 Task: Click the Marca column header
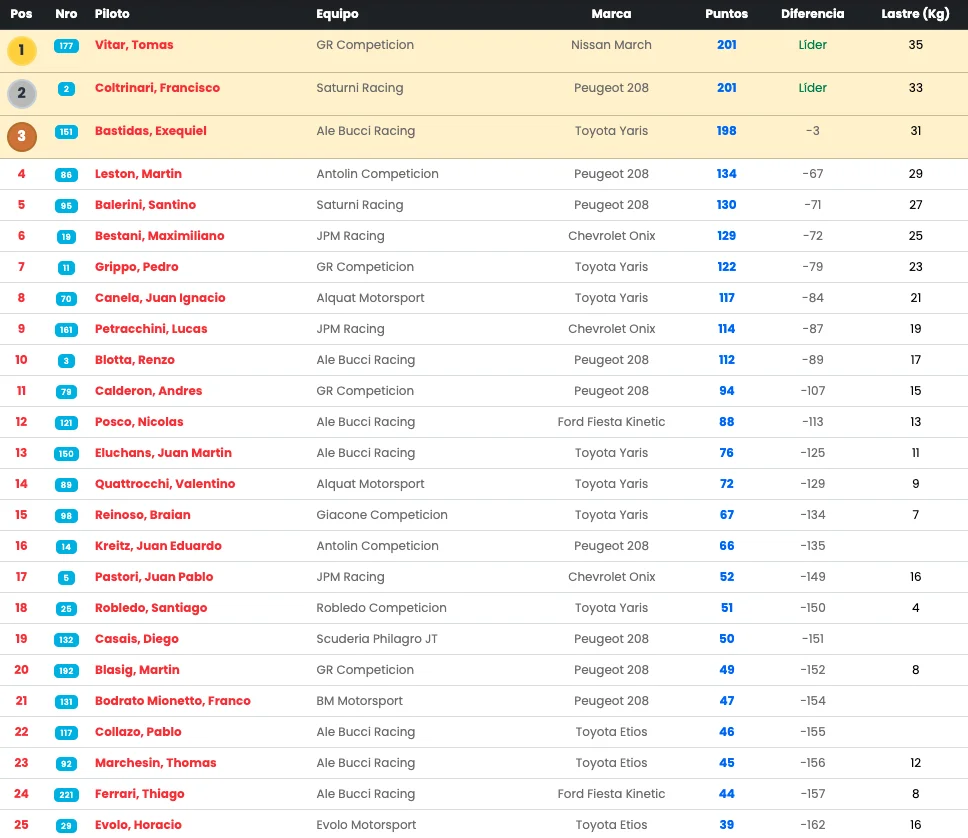[x=611, y=14]
